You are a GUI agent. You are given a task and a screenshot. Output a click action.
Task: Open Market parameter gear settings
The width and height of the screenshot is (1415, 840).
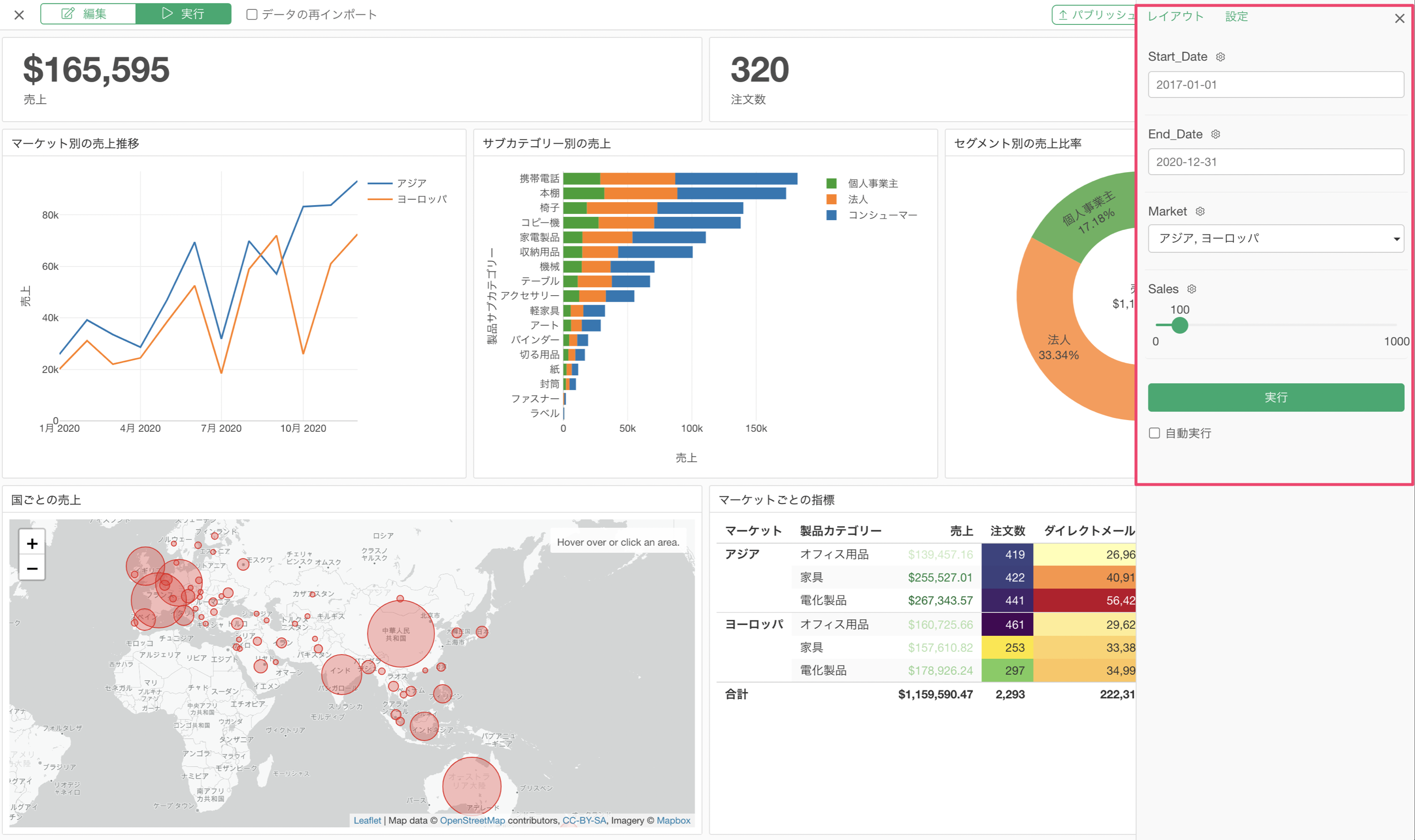click(x=1200, y=211)
